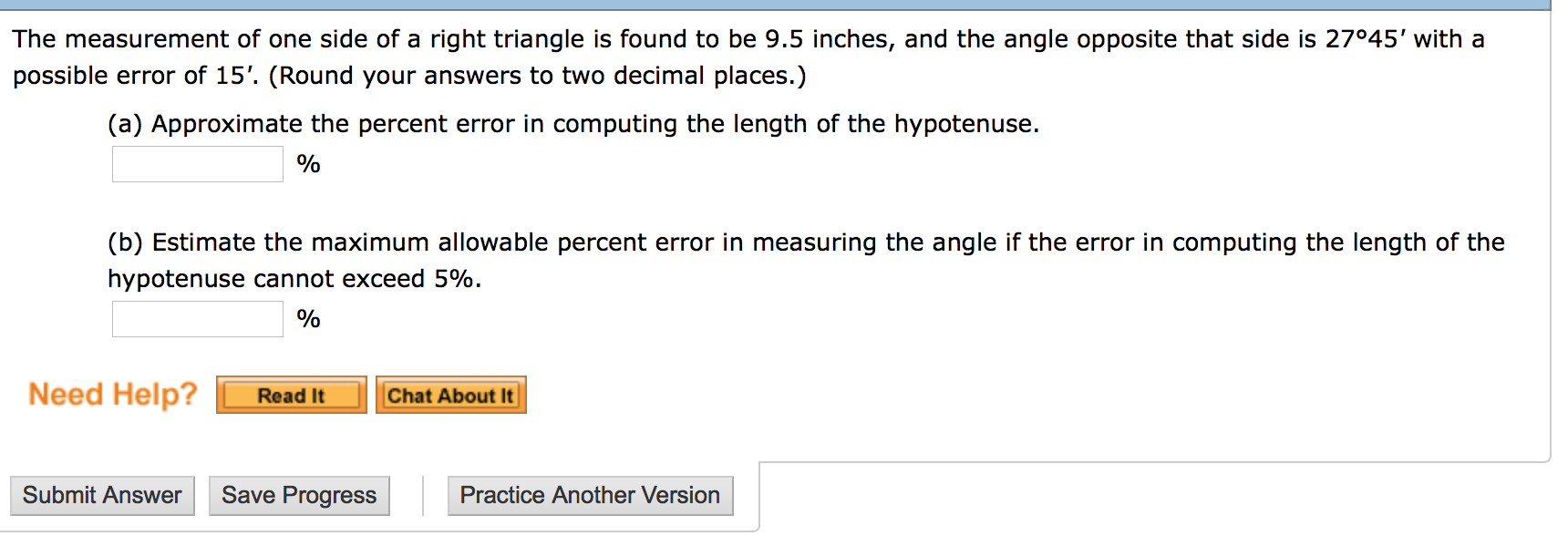Focus the part (b) maximum allowable error field
The image size is (1568, 536).
click(x=198, y=319)
